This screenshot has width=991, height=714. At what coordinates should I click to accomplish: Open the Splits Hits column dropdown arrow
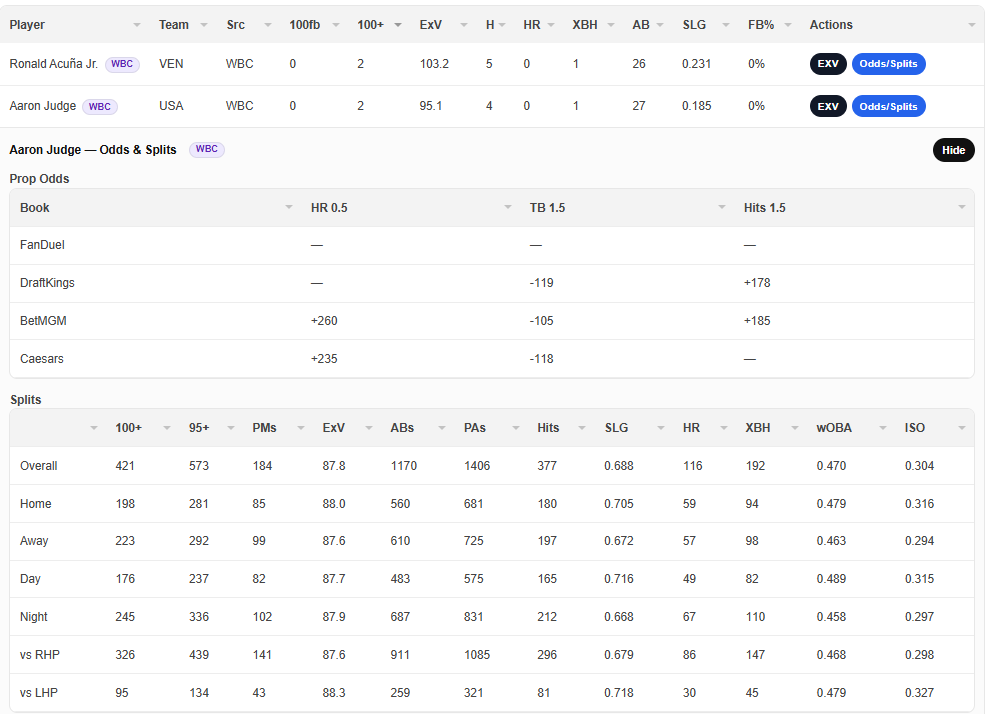pyautogui.click(x=583, y=428)
